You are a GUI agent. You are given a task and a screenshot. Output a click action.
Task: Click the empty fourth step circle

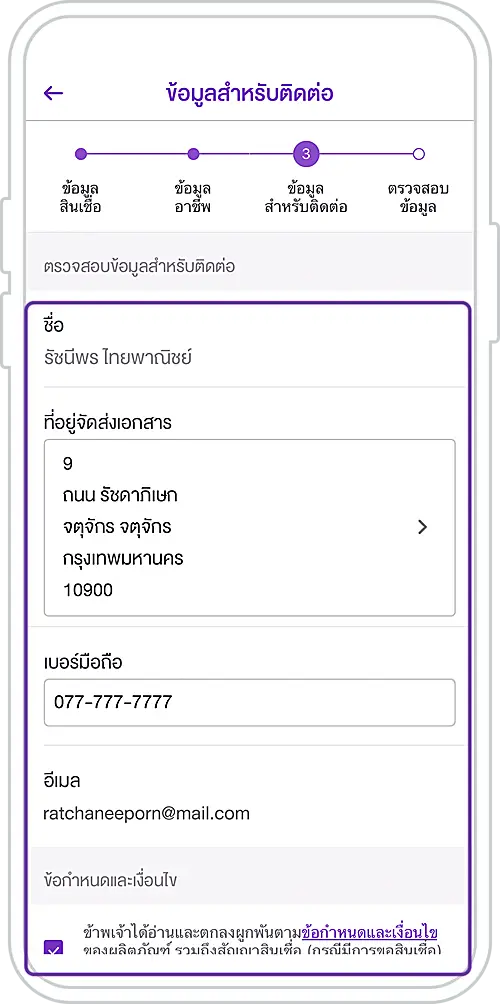419,154
